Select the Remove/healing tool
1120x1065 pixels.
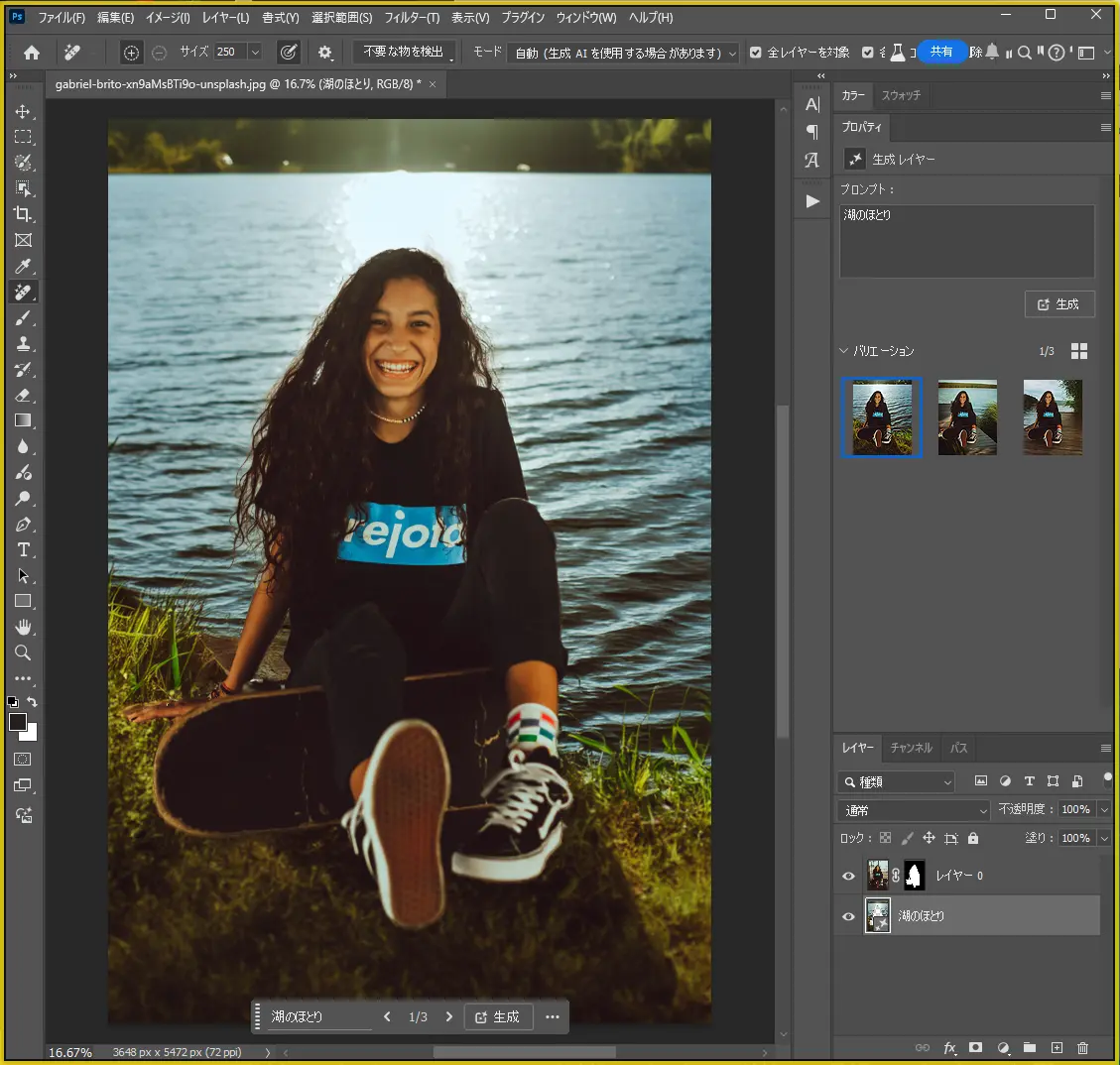click(x=23, y=292)
